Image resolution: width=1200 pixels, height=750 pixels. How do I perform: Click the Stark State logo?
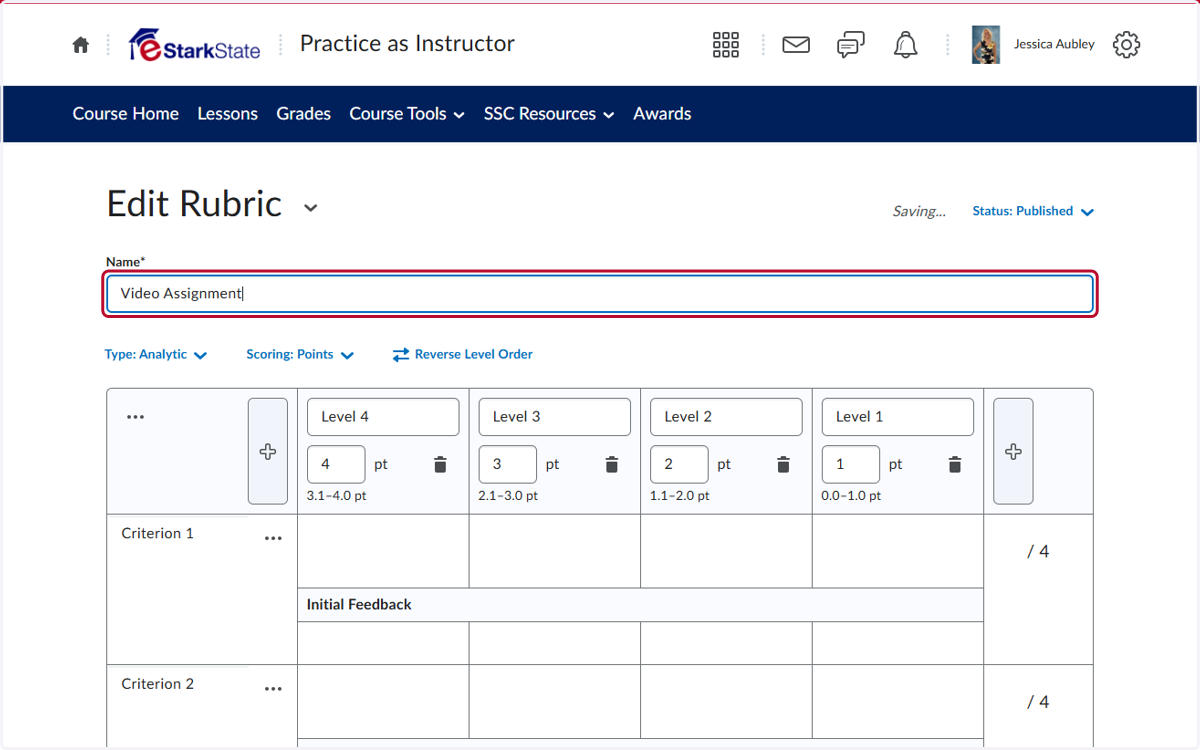click(195, 45)
